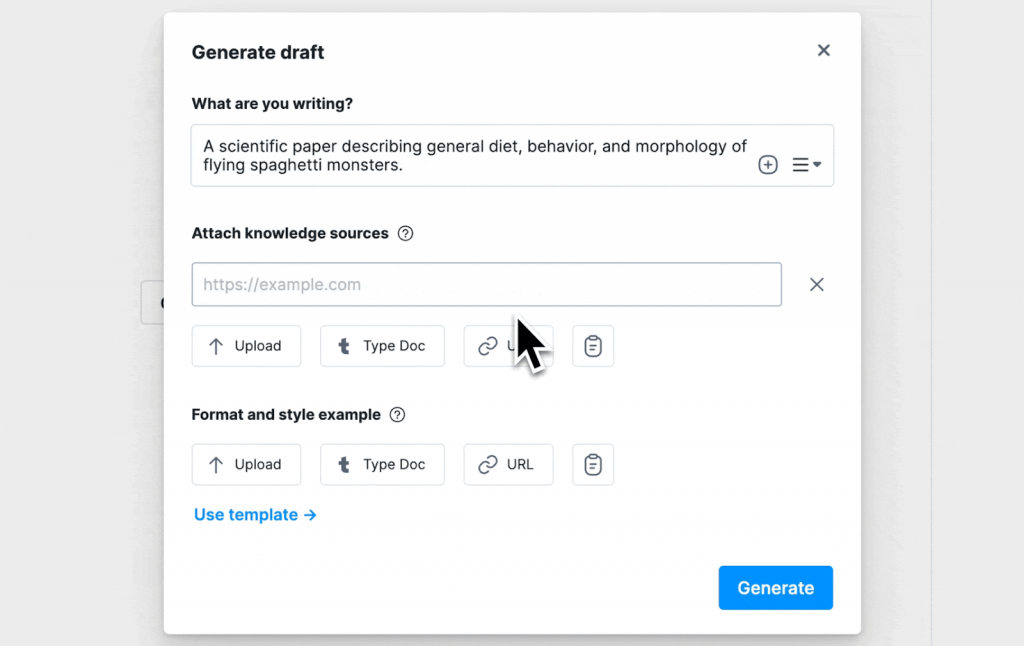This screenshot has height=646, width=1024.
Task: Click the link icon on the knowledge sources URL button
Action: tap(487, 345)
